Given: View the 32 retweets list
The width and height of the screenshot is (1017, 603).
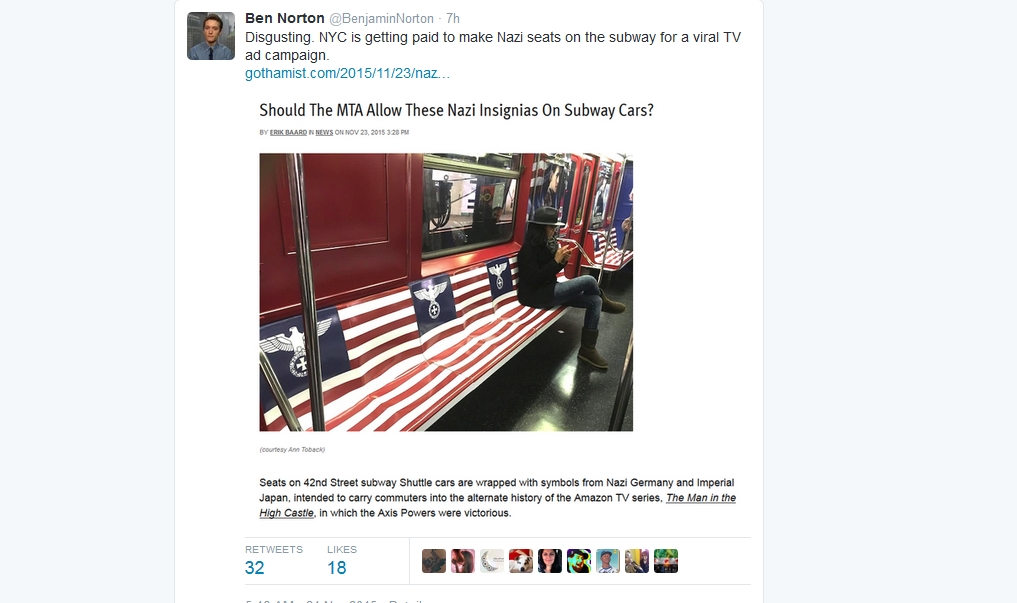Looking at the screenshot, I should click(x=274, y=560).
